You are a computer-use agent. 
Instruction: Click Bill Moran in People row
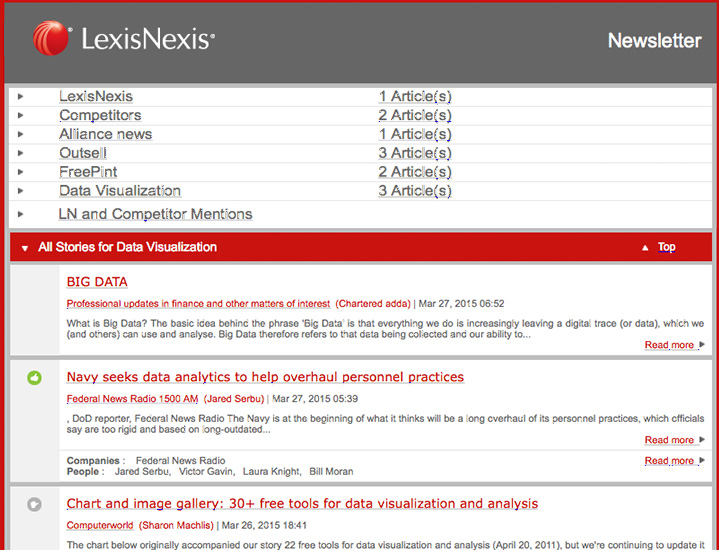pyautogui.click(x=331, y=471)
